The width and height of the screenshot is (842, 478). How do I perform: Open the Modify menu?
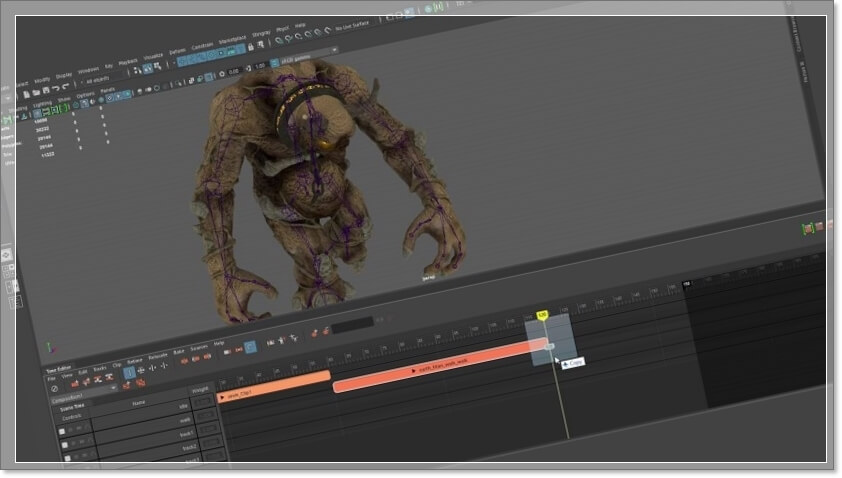42,79
